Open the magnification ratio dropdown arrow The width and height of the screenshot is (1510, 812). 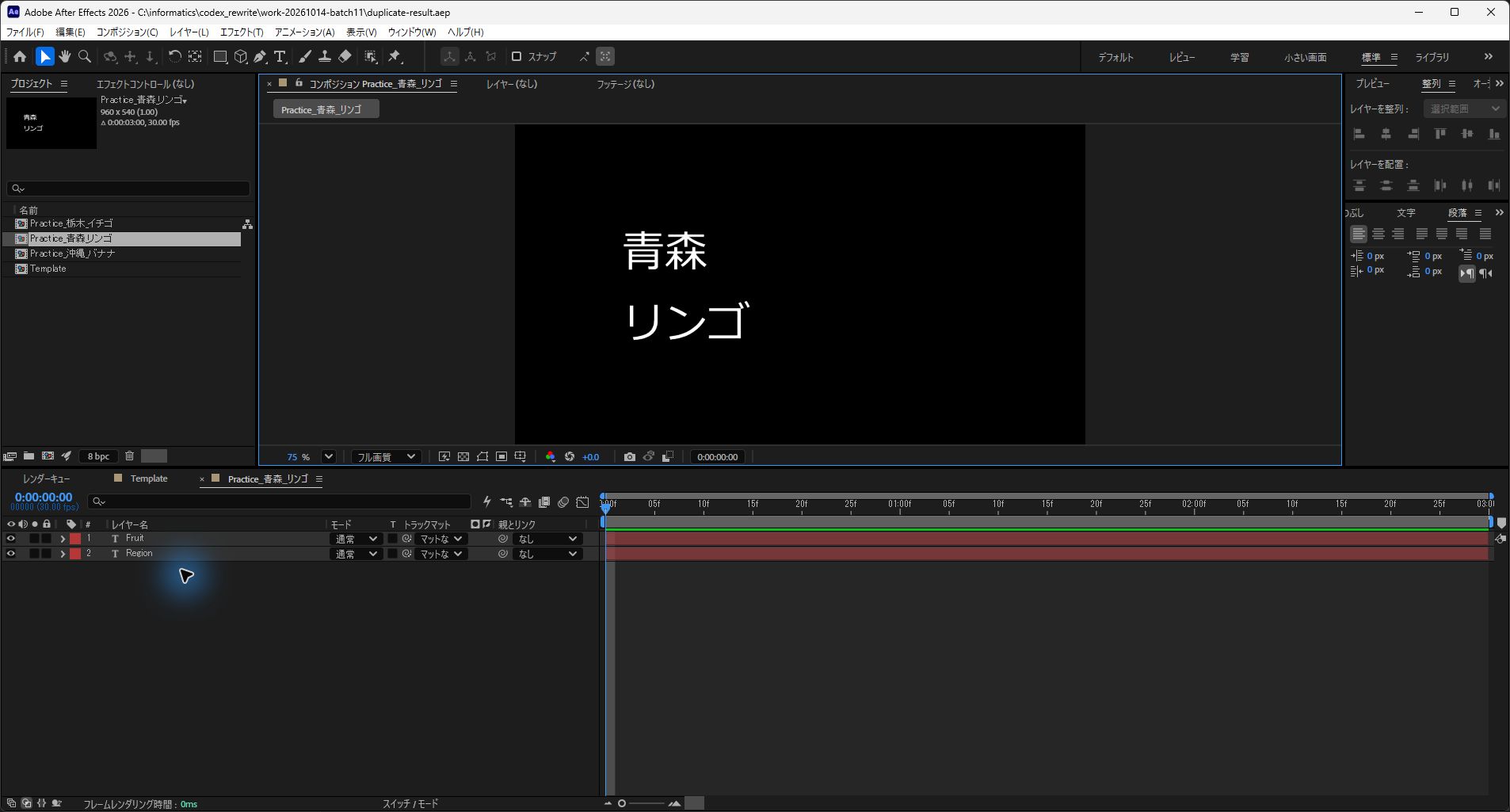pyautogui.click(x=329, y=456)
